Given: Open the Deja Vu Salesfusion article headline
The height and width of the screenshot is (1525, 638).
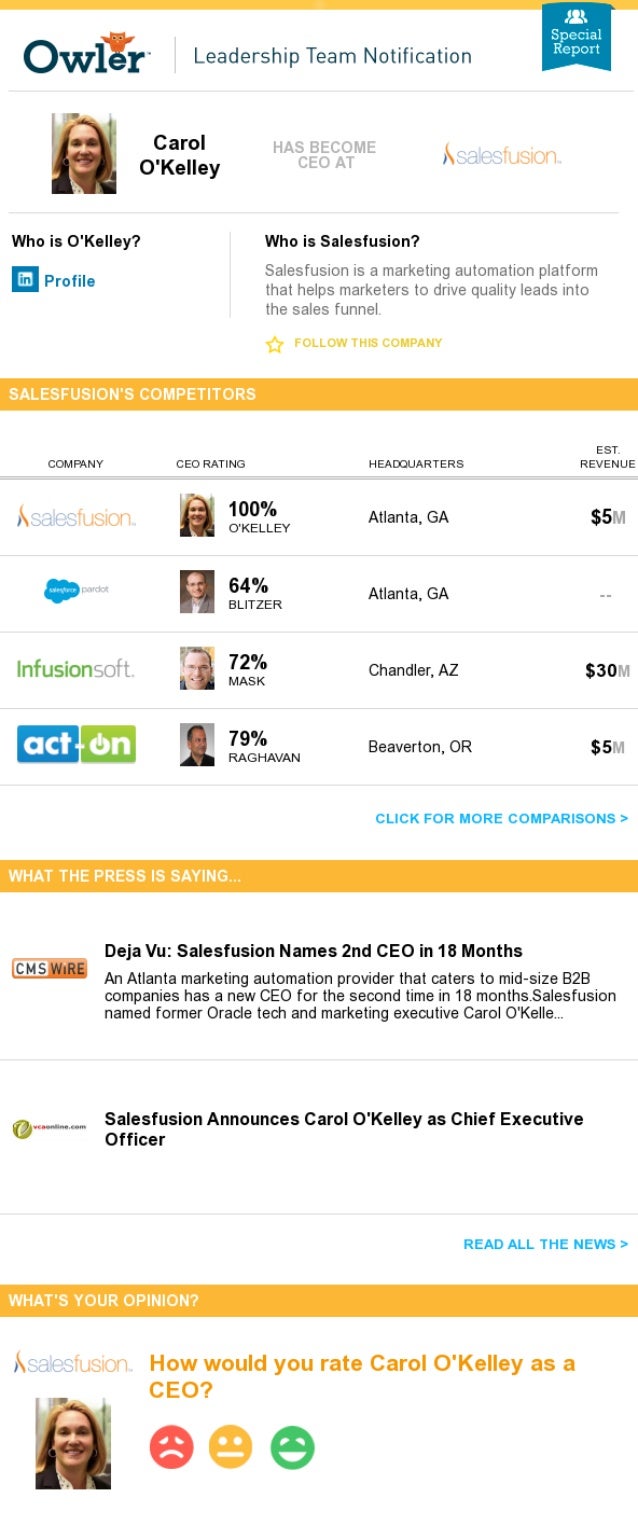Looking at the screenshot, I should coord(314,951).
